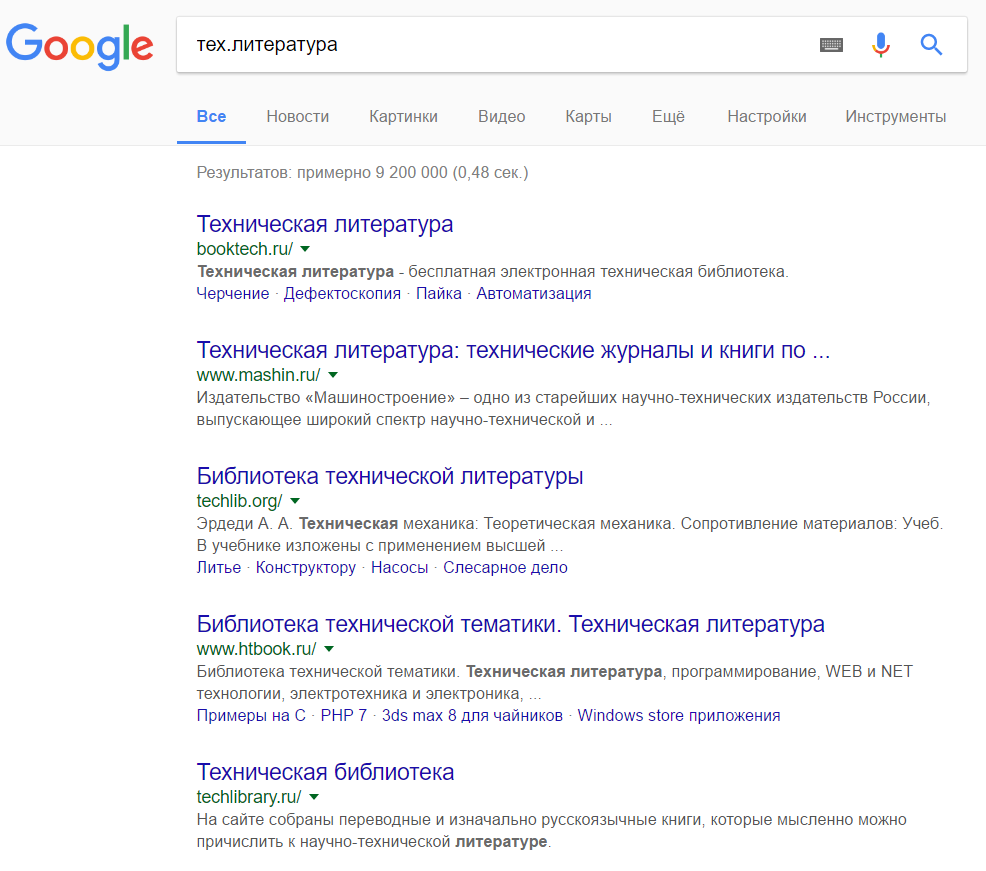Start voice search with microphone icon

click(881, 45)
